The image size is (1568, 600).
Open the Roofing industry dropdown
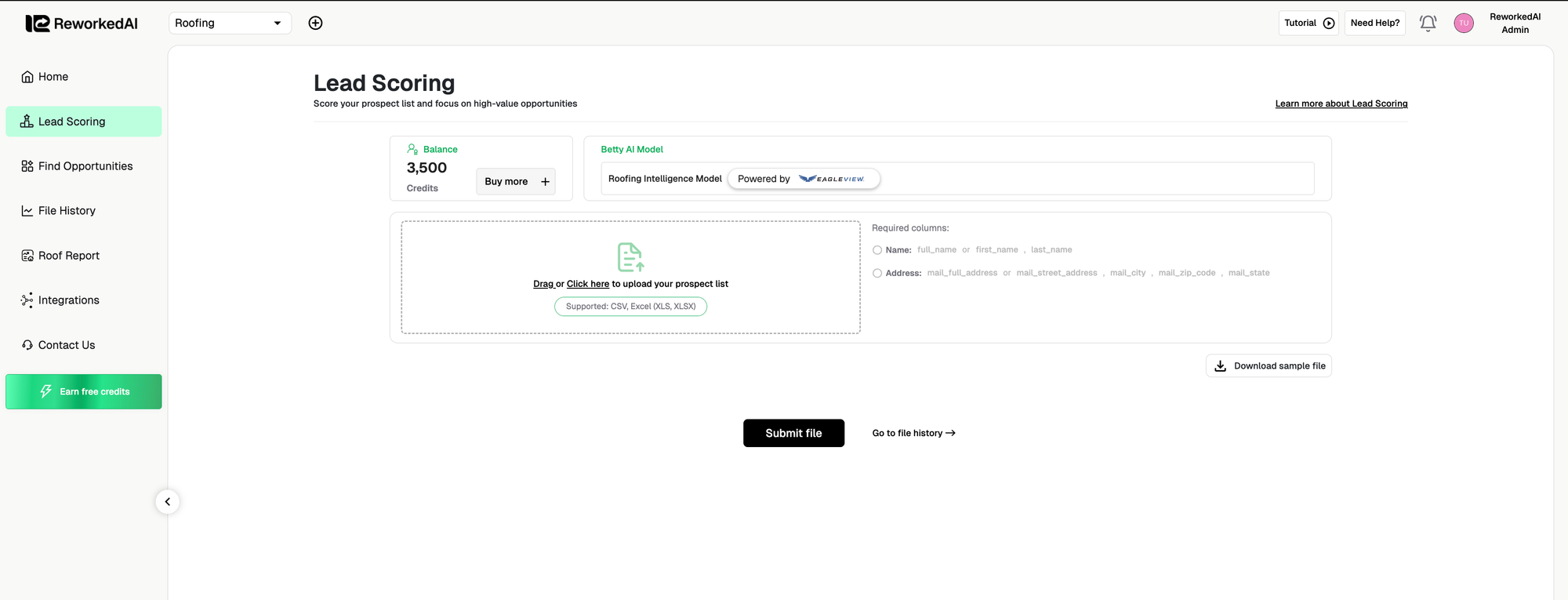click(229, 24)
